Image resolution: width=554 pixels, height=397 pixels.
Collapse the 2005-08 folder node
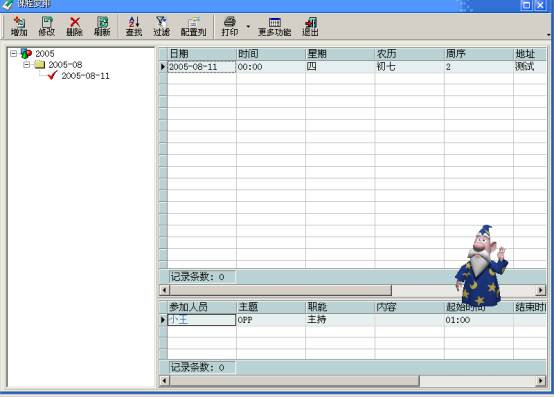click(x=26, y=65)
